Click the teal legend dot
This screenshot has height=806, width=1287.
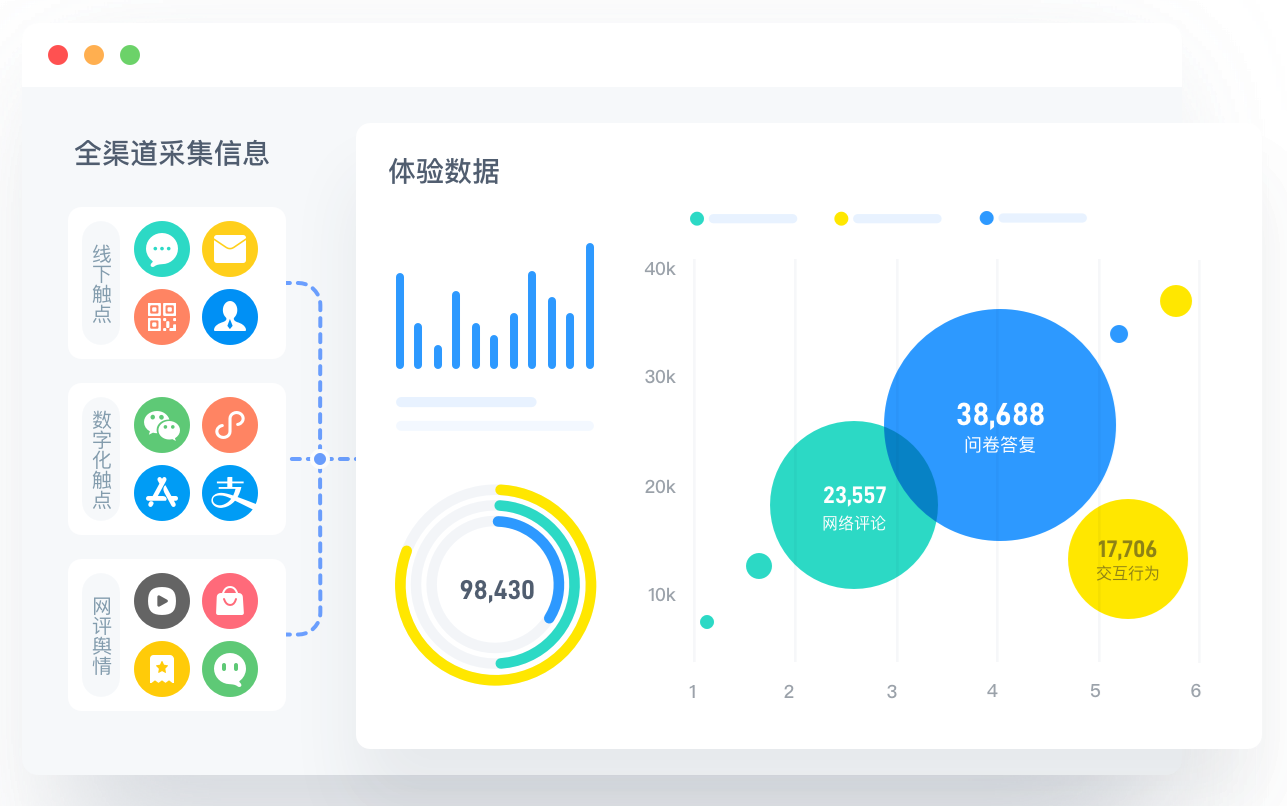click(x=697, y=218)
